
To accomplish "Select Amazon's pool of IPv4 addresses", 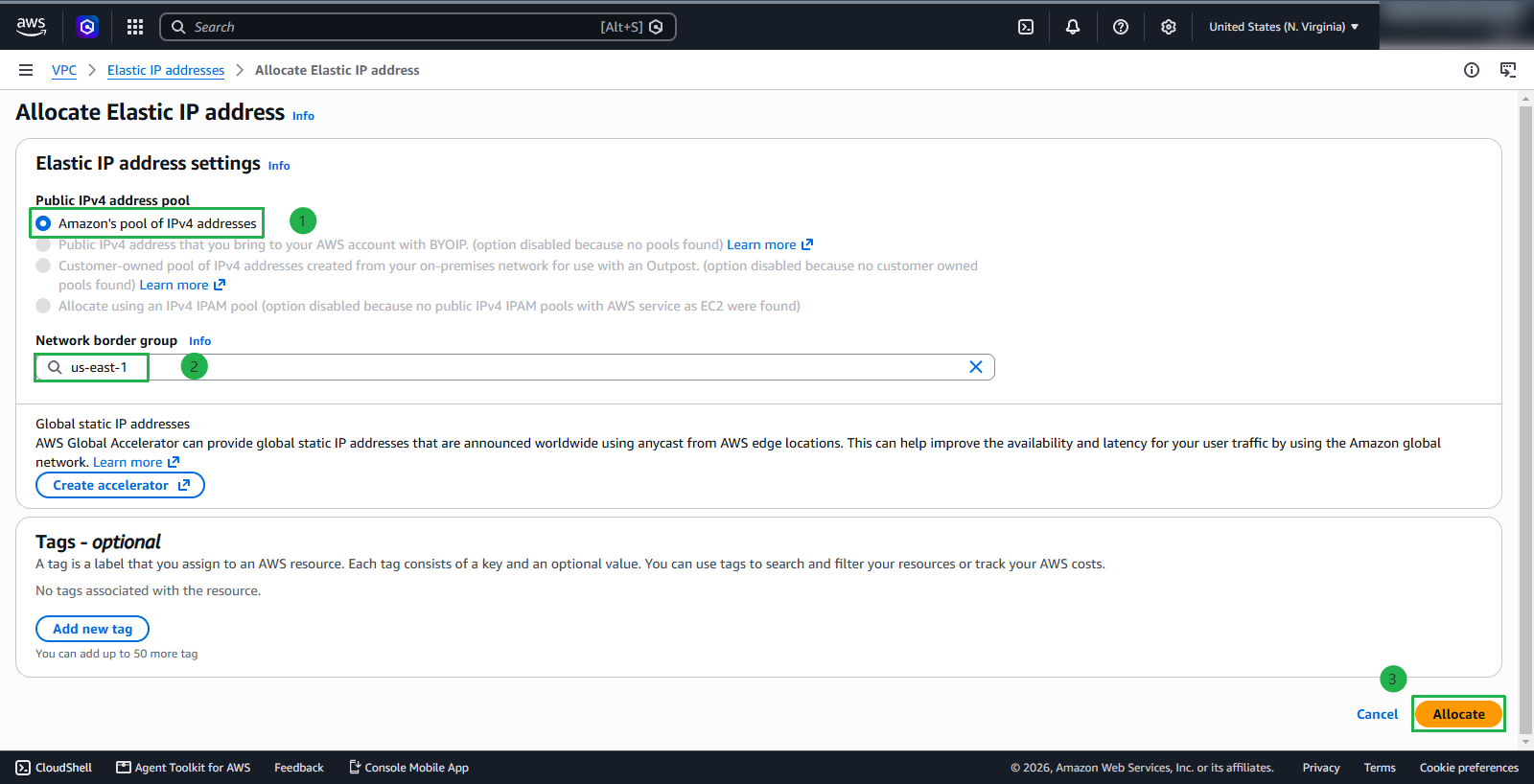I will pyautogui.click(x=43, y=223).
